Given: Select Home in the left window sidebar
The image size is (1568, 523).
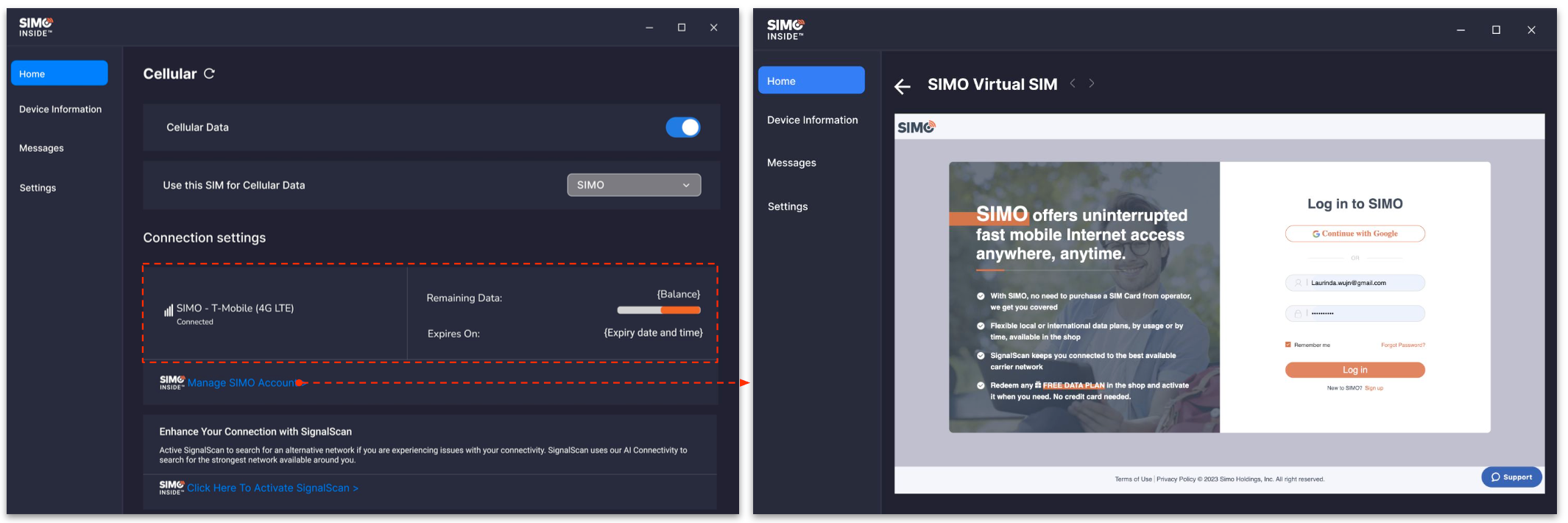Looking at the screenshot, I should click(x=59, y=73).
